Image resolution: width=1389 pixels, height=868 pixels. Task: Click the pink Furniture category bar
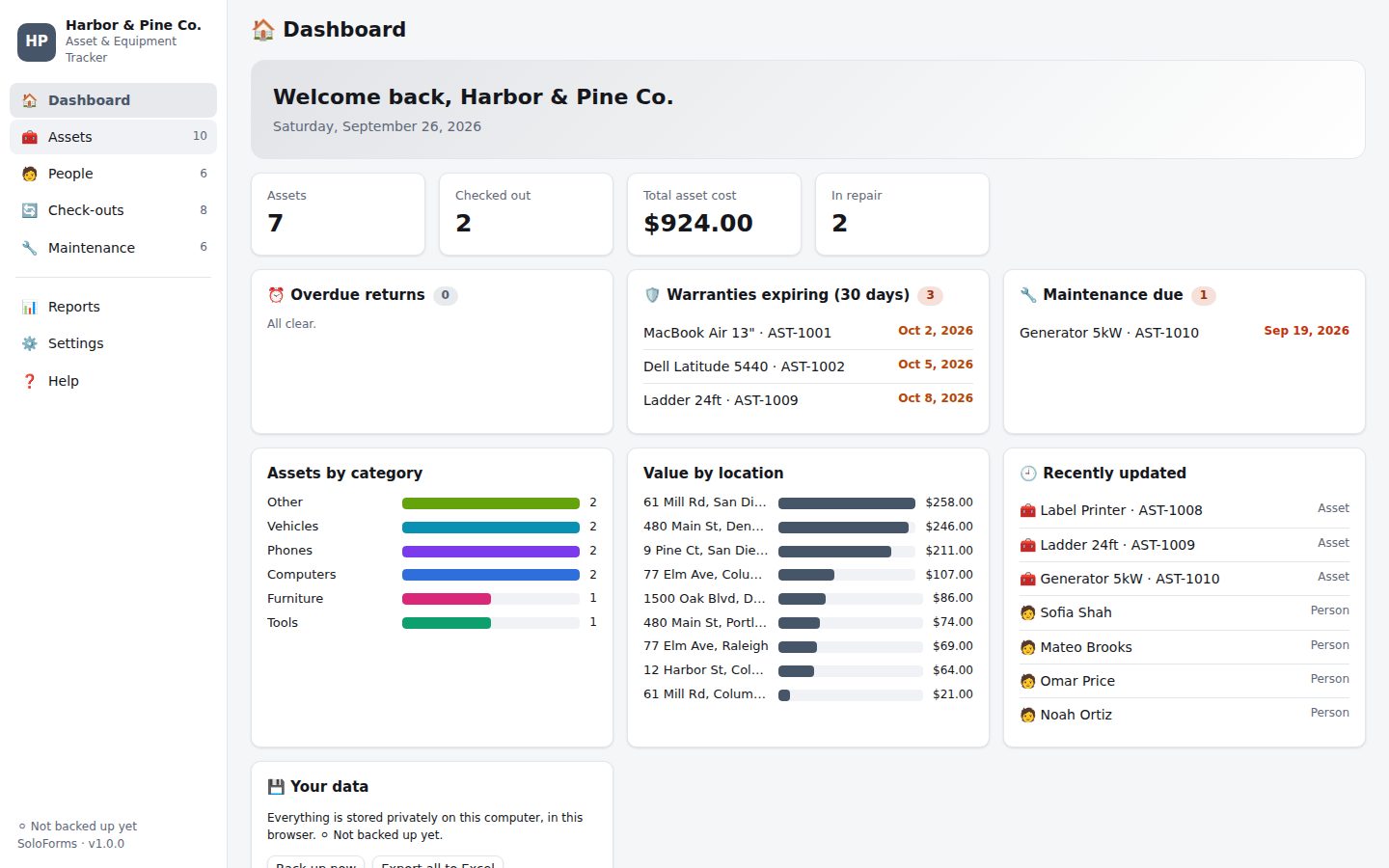point(447,599)
